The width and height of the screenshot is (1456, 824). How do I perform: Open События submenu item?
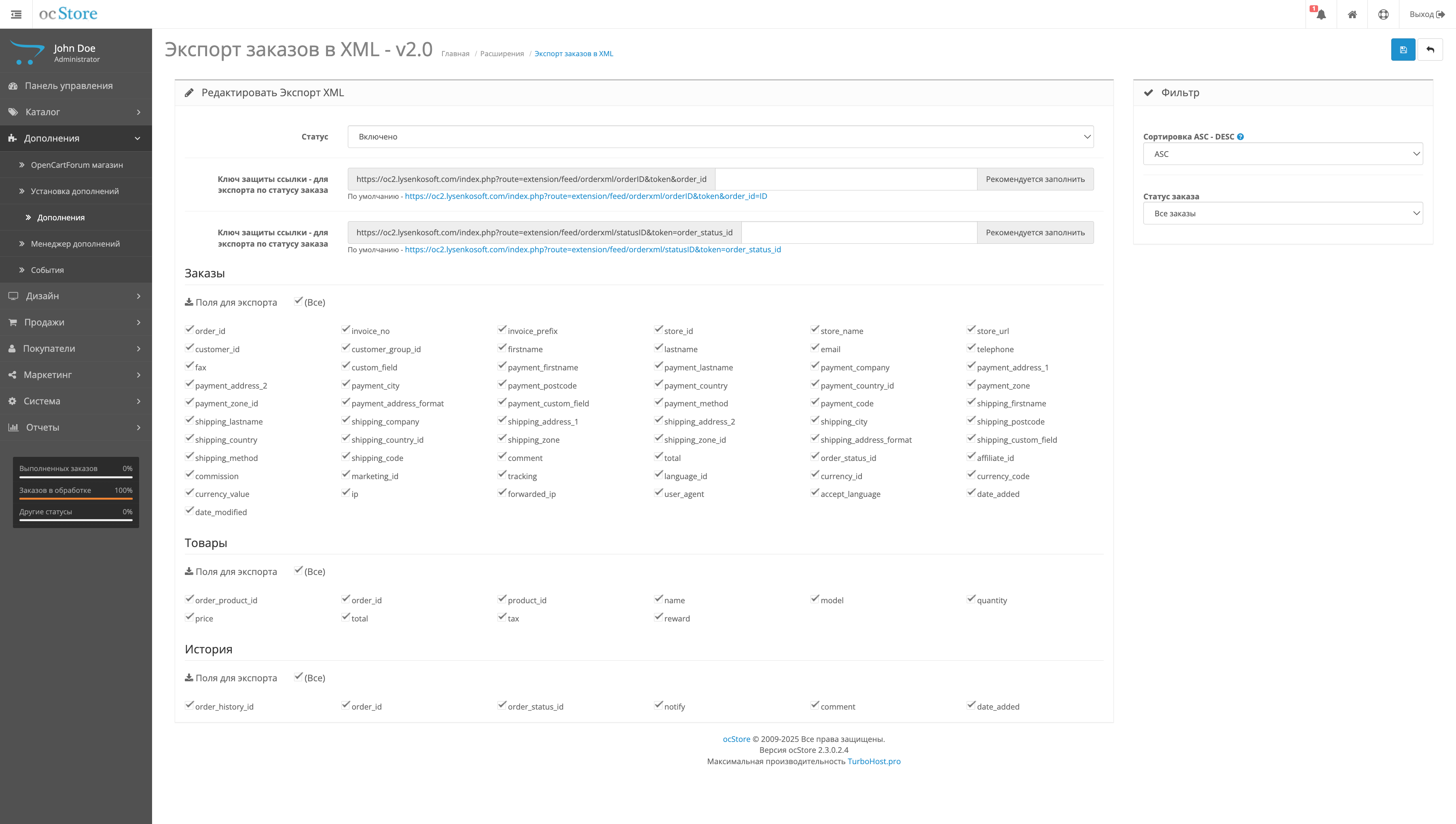tap(76, 270)
